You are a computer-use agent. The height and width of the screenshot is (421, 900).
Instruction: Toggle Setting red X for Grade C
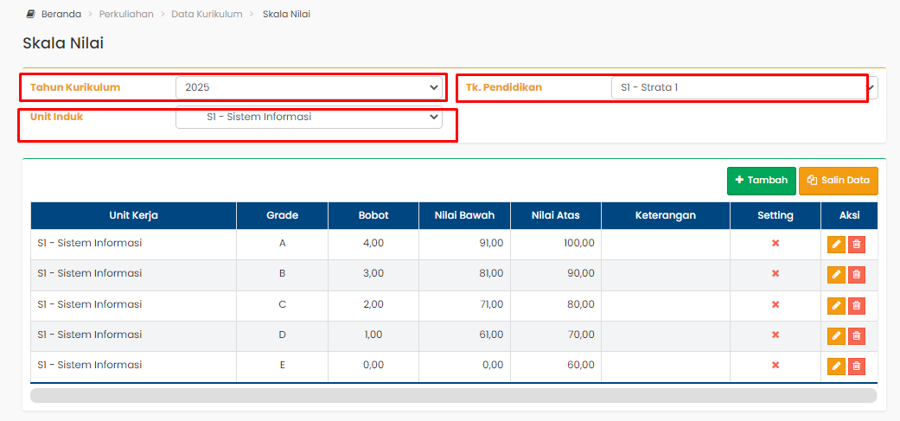pos(775,305)
